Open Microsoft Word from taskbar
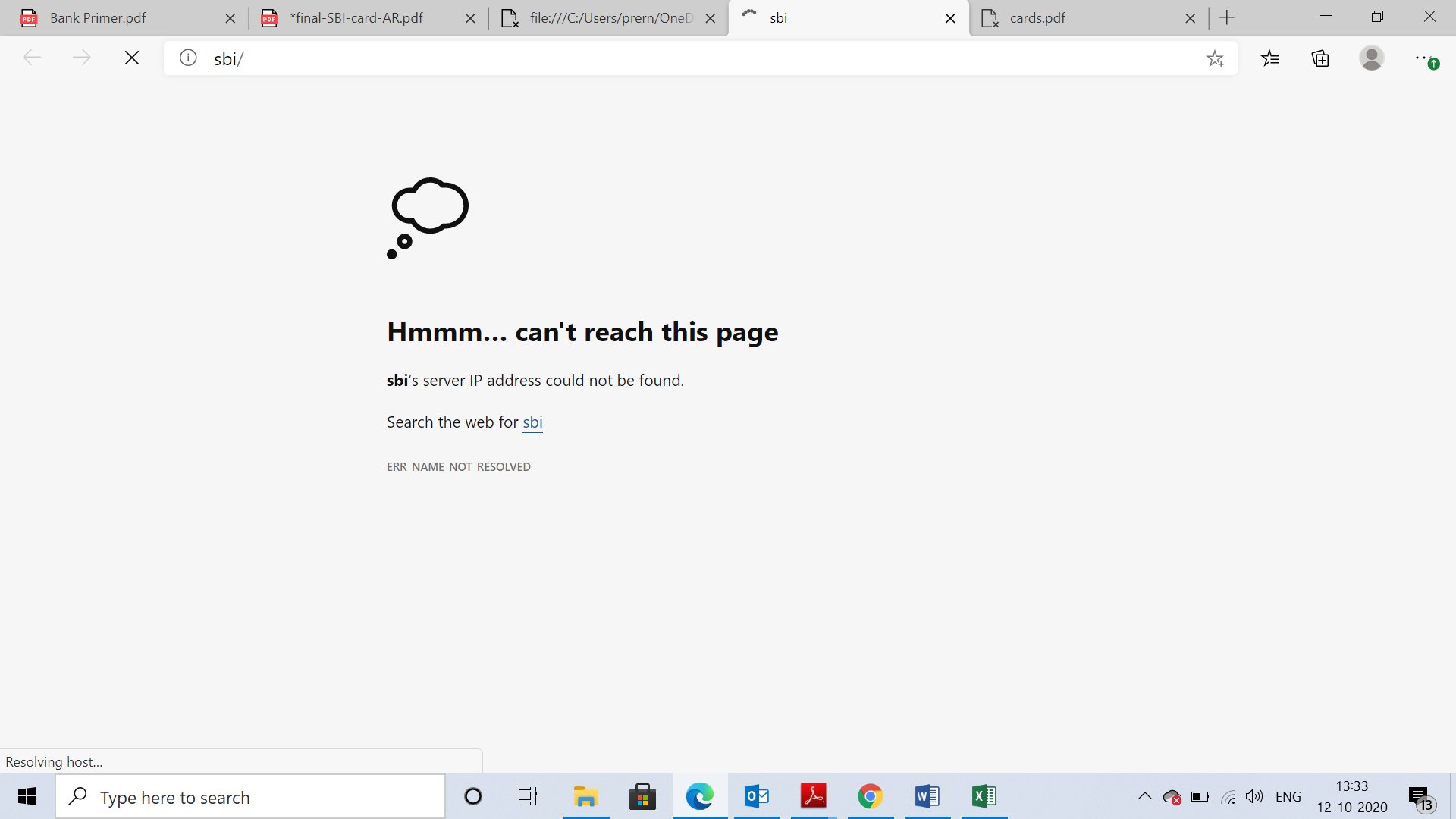This screenshot has width=1456, height=819. pos(927,797)
